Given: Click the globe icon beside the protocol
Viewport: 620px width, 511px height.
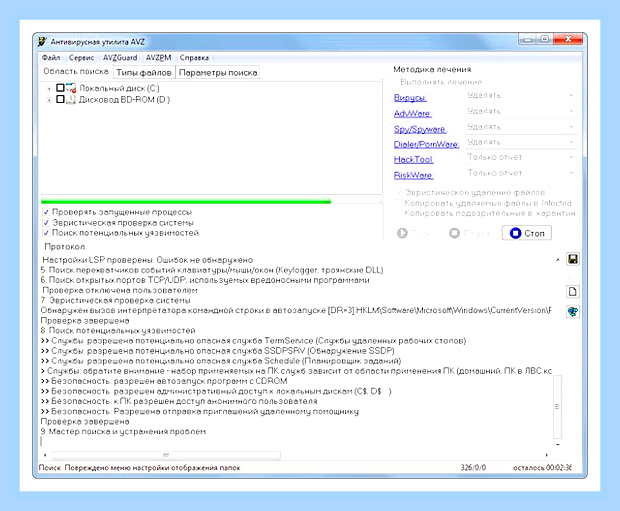Looking at the screenshot, I should point(573,312).
